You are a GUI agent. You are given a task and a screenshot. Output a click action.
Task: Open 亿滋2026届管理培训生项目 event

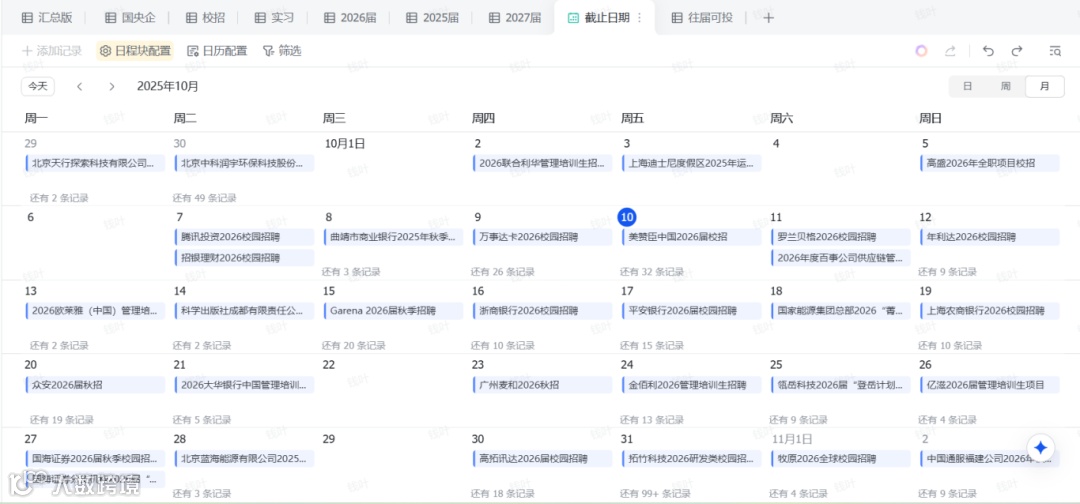990,384
